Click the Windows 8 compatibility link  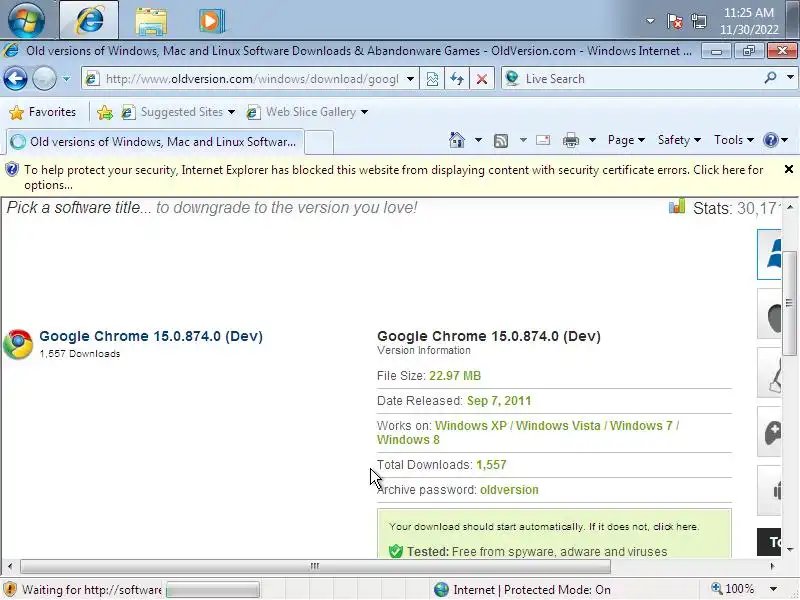[408, 440]
